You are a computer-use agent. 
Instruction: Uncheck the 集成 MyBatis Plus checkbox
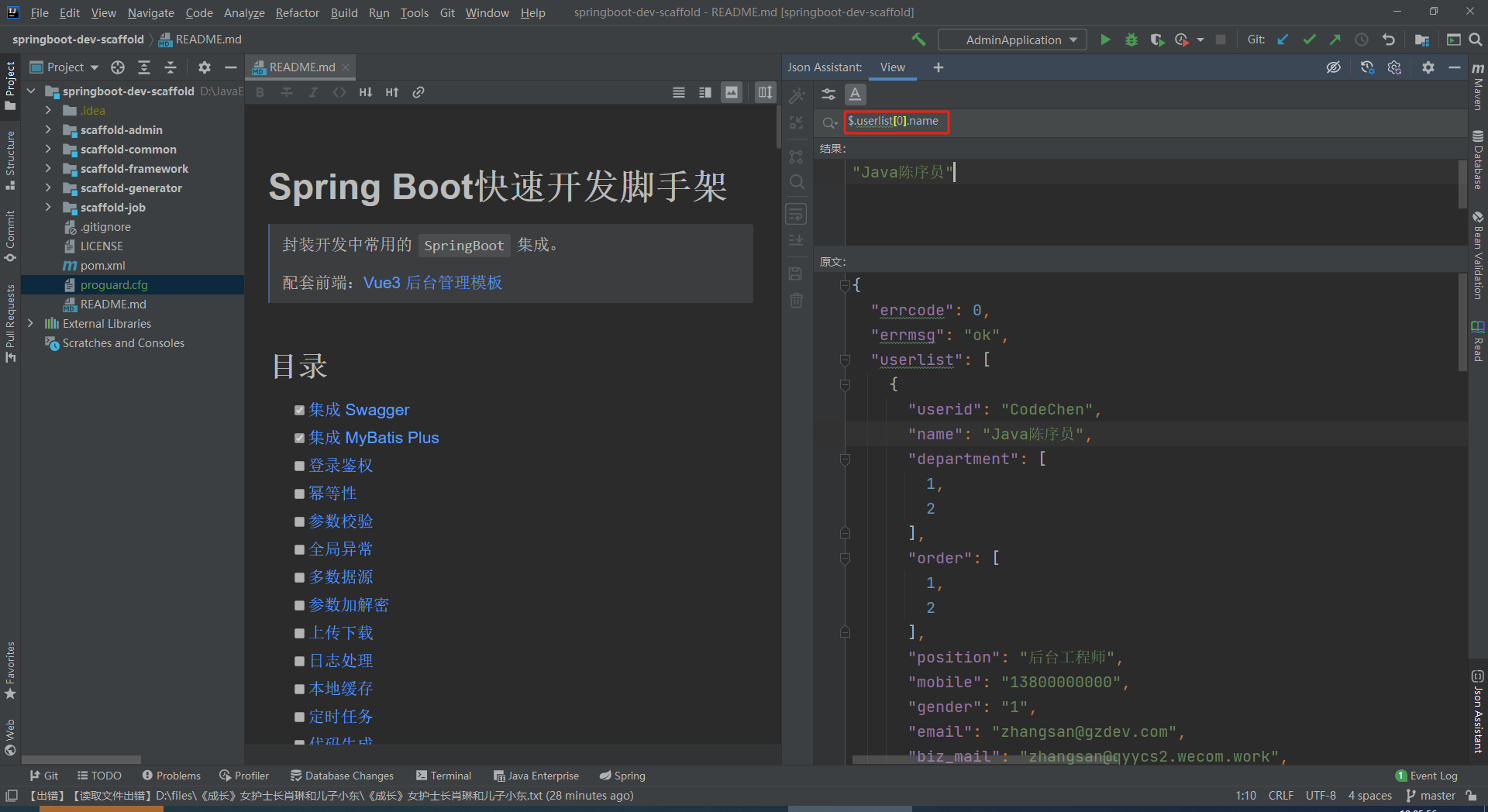300,438
